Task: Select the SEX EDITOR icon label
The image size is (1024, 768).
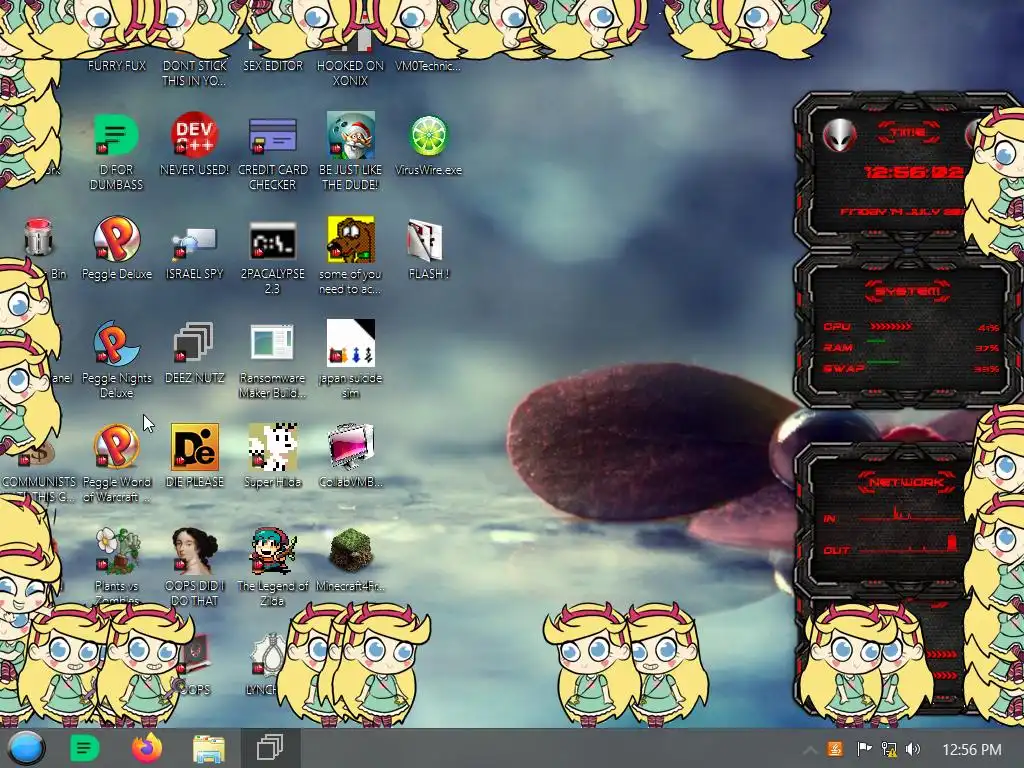Action: [272, 65]
